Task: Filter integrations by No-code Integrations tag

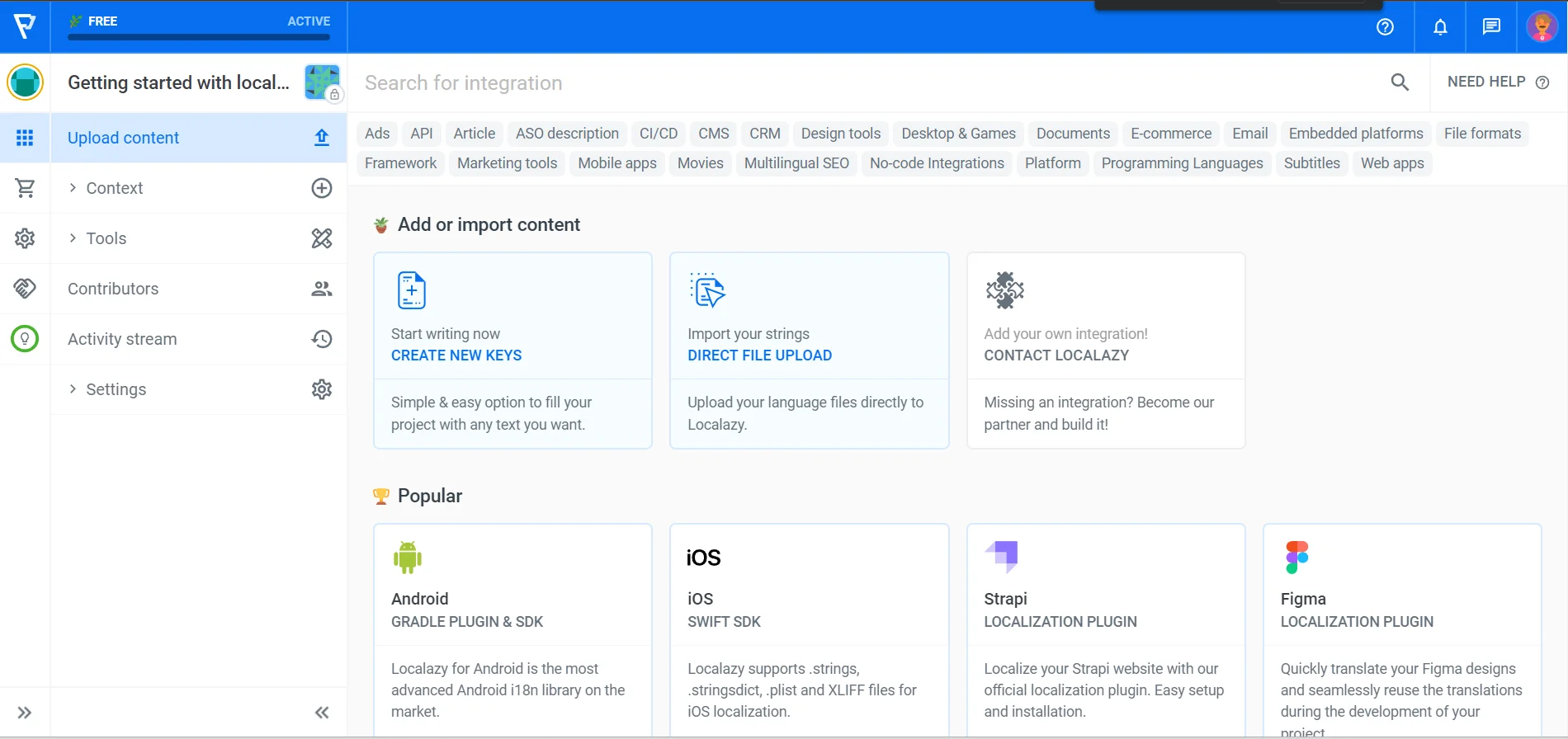Action: point(937,163)
